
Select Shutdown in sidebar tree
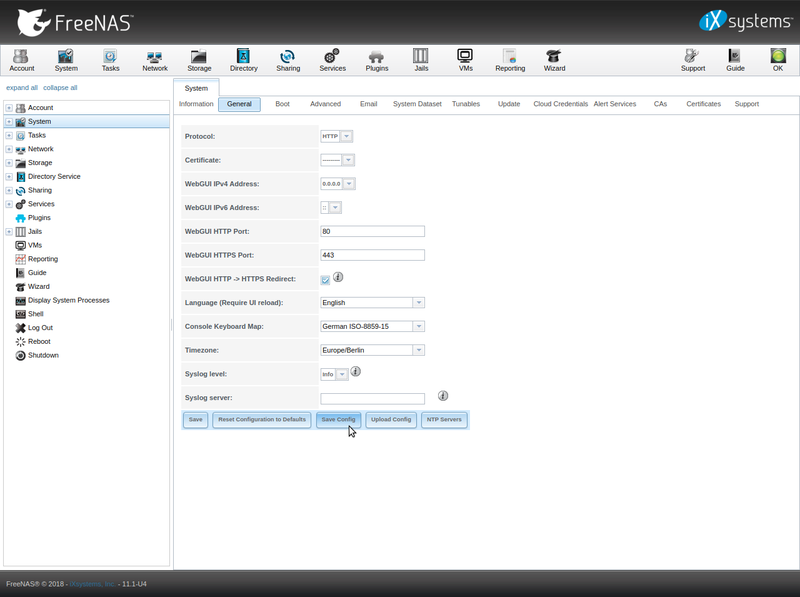[43, 355]
